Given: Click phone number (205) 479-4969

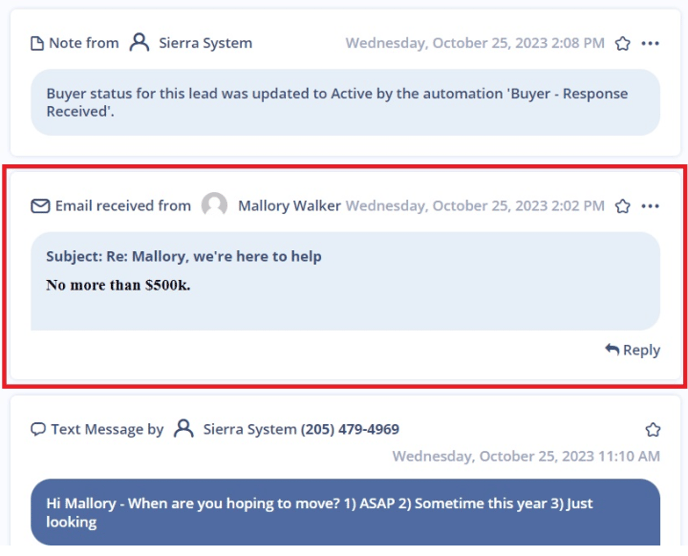Looking at the screenshot, I should pyautogui.click(x=350, y=429).
